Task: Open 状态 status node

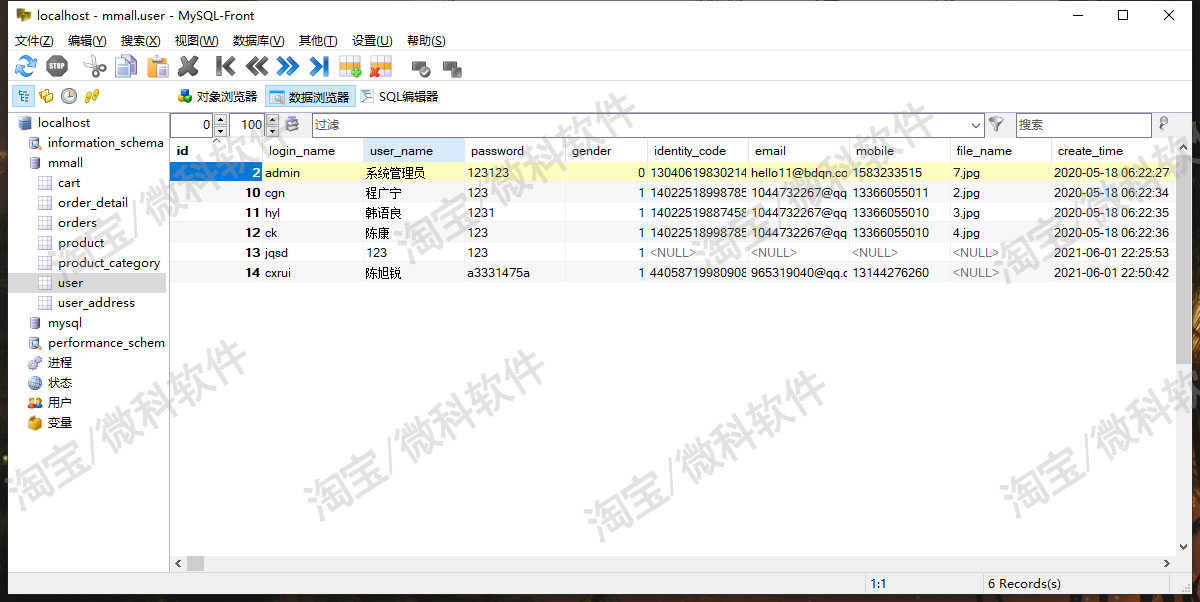Action: pyautogui.click(x=60, y=383)
